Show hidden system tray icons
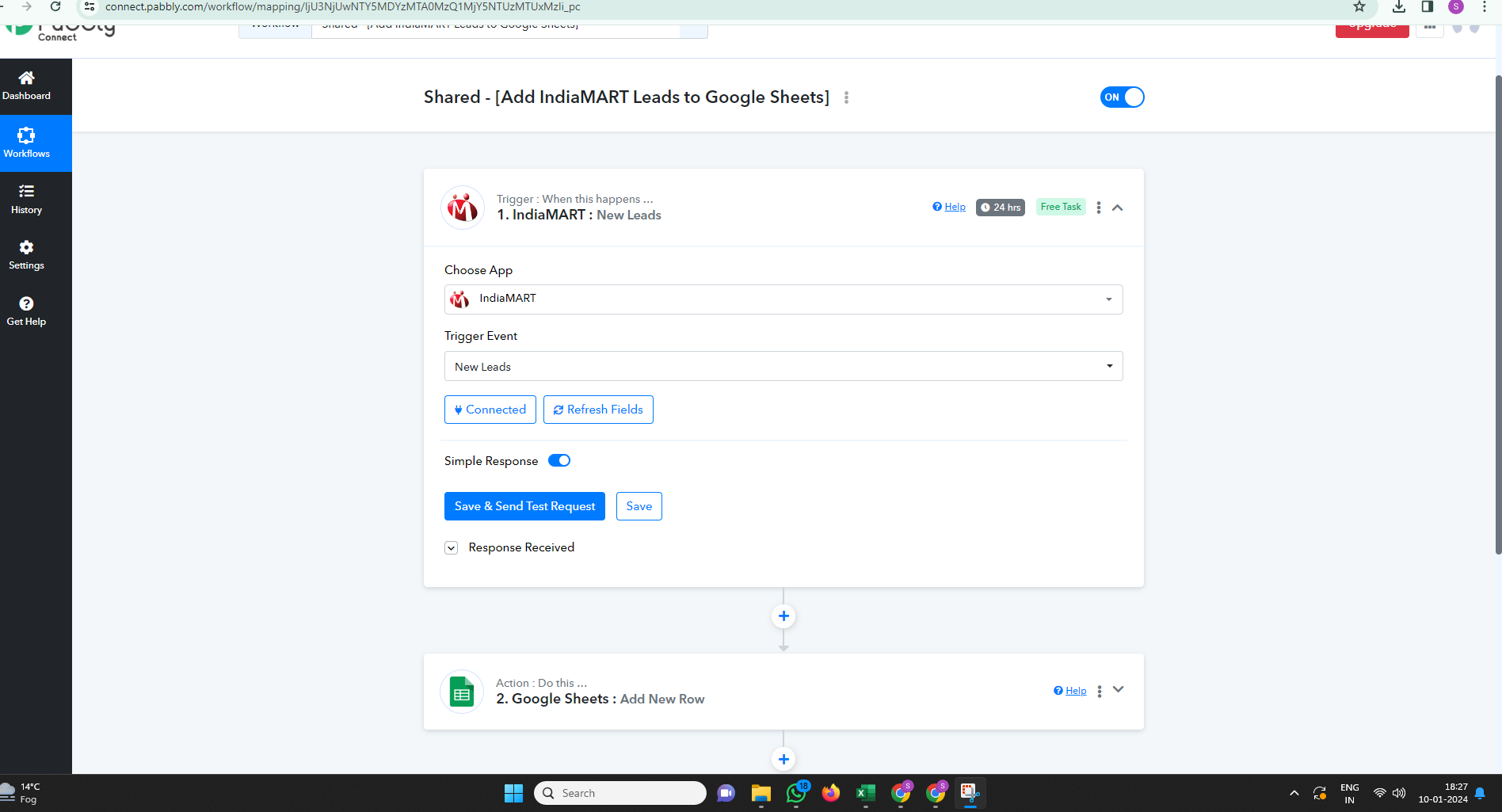The height and width of the screenshot is (812, 1502). [1294, 793]
